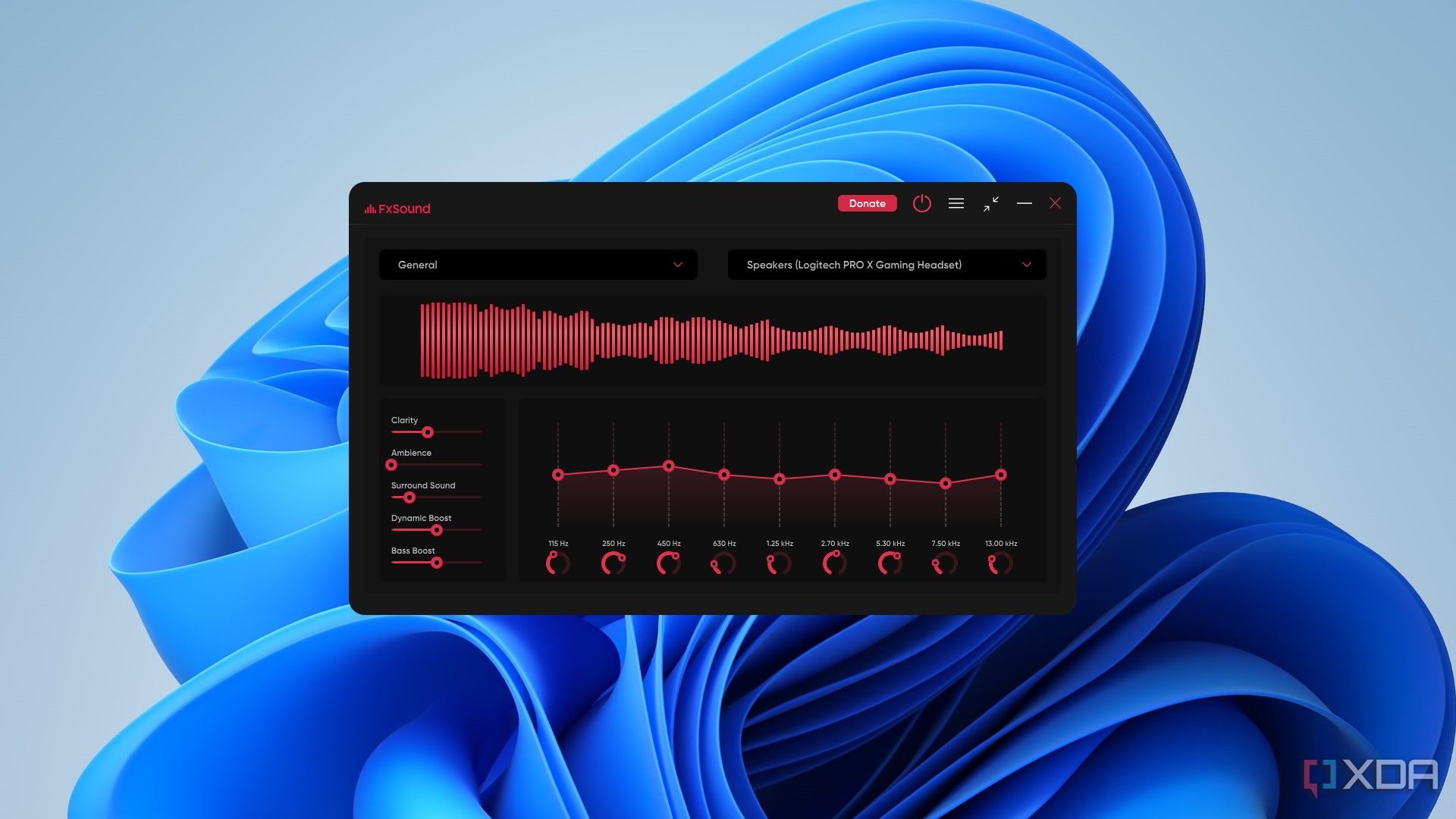The height and width of the screenshot is (819, 1456).
Task: Select the Bass Boost slider
Action: coord(435,562)
